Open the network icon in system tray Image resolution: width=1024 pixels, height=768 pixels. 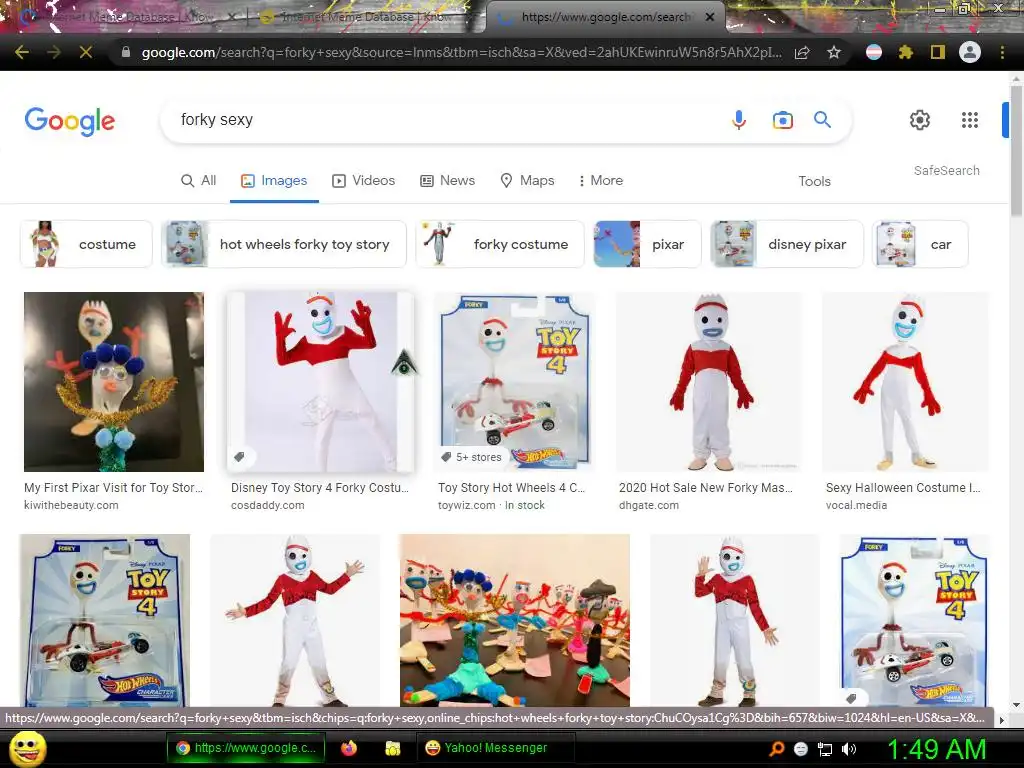click(x=825, y=749)
